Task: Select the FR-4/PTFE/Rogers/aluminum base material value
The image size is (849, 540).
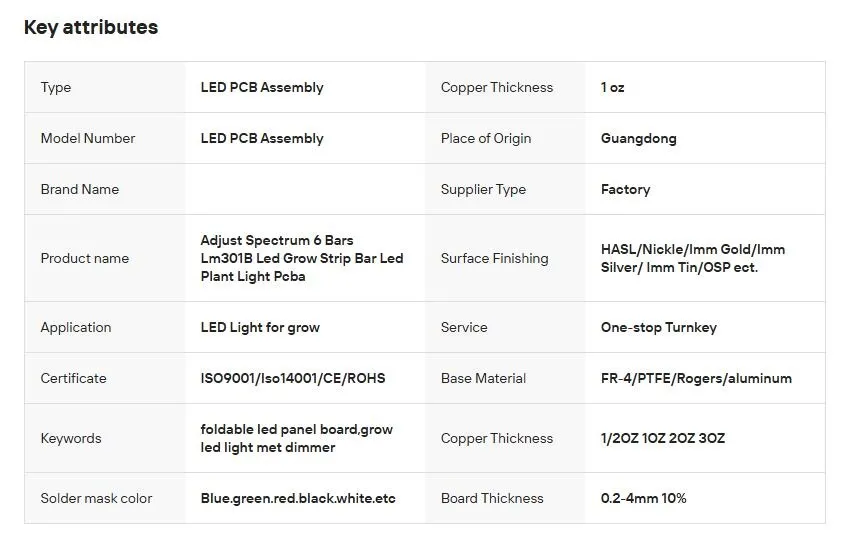Action: (x=696, y=378)
